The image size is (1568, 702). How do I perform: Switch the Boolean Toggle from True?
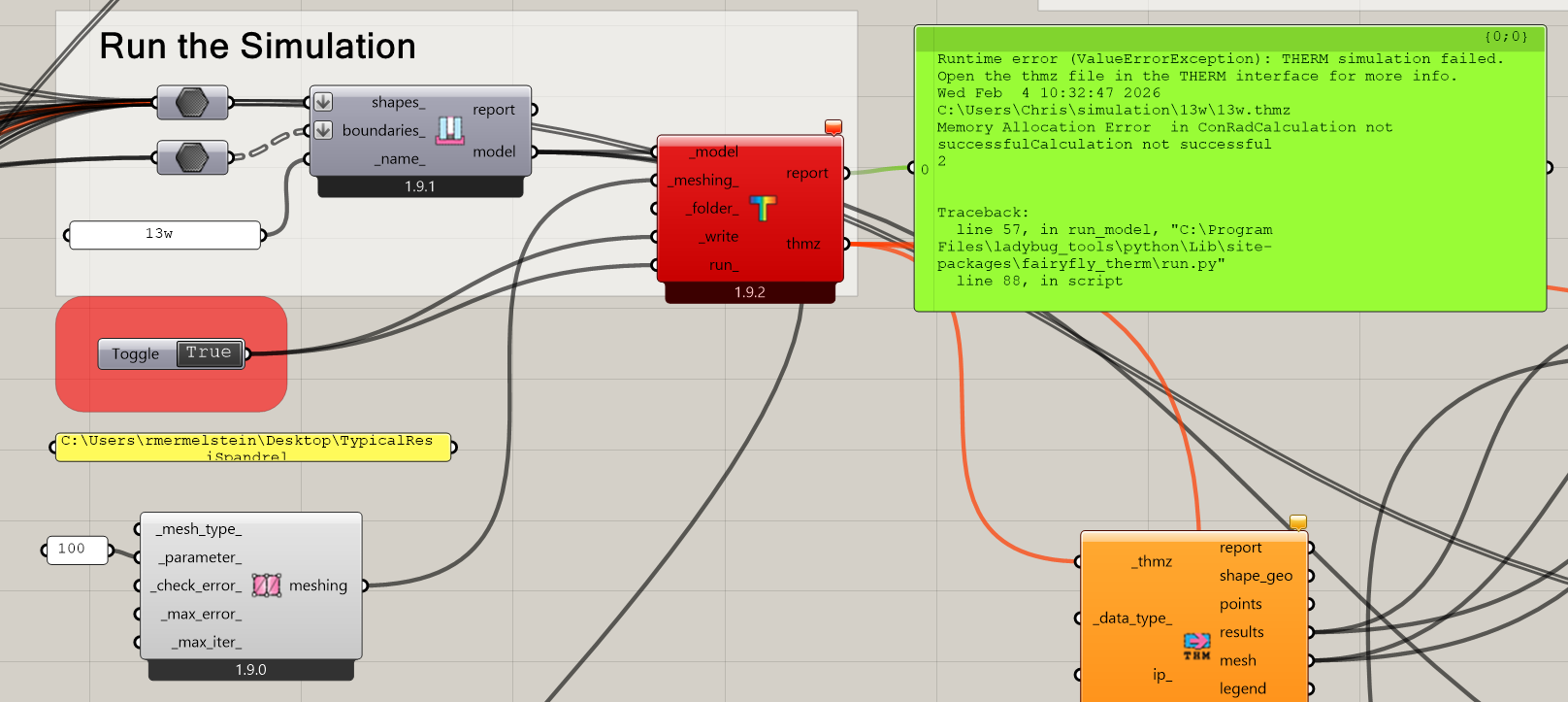coord(209,353)
